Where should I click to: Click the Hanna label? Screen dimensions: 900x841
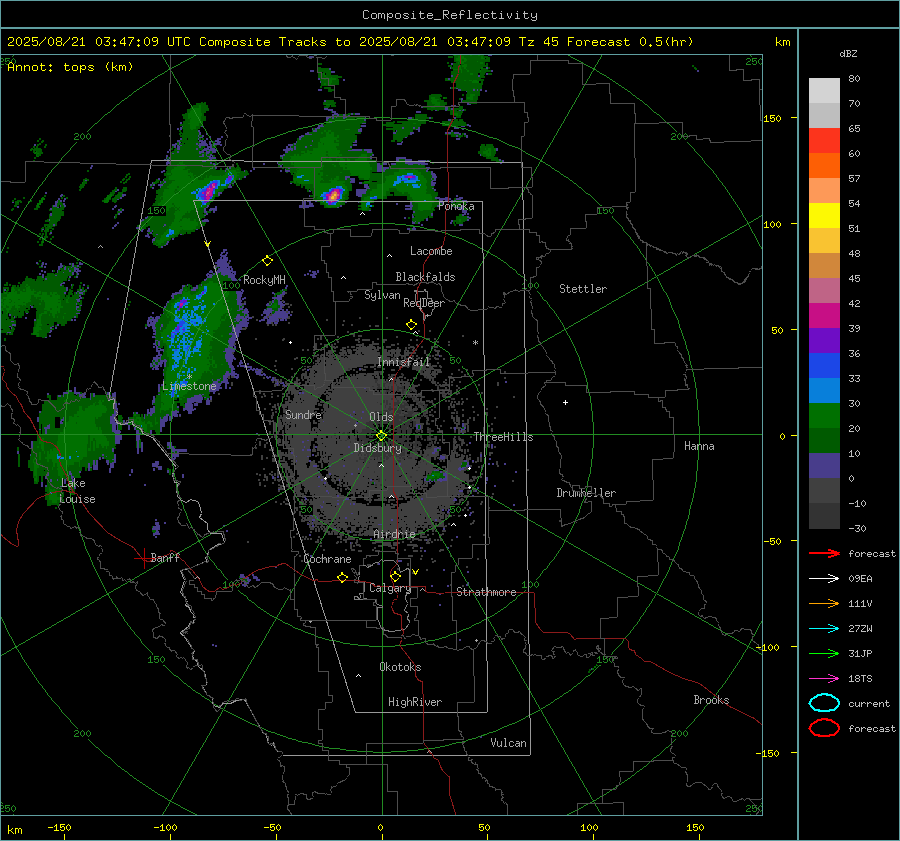(x=699, y=446)
